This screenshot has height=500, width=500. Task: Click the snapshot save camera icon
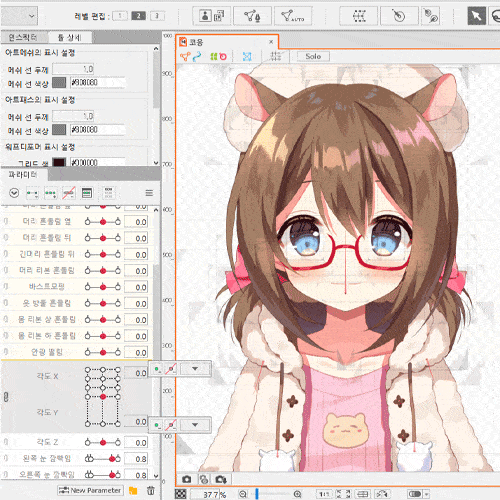(221, 479)
